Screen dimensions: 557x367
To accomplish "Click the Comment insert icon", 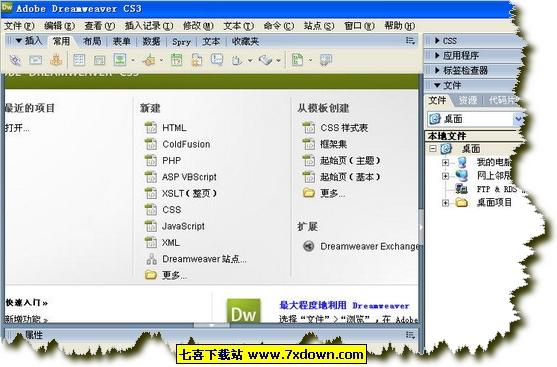I will coord(217,60).
